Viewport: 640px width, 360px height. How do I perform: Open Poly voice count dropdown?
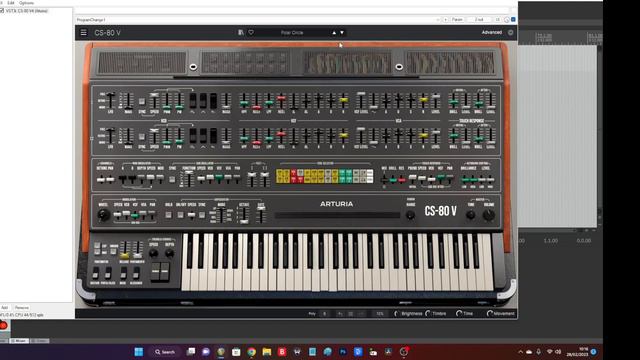(324, 313)
